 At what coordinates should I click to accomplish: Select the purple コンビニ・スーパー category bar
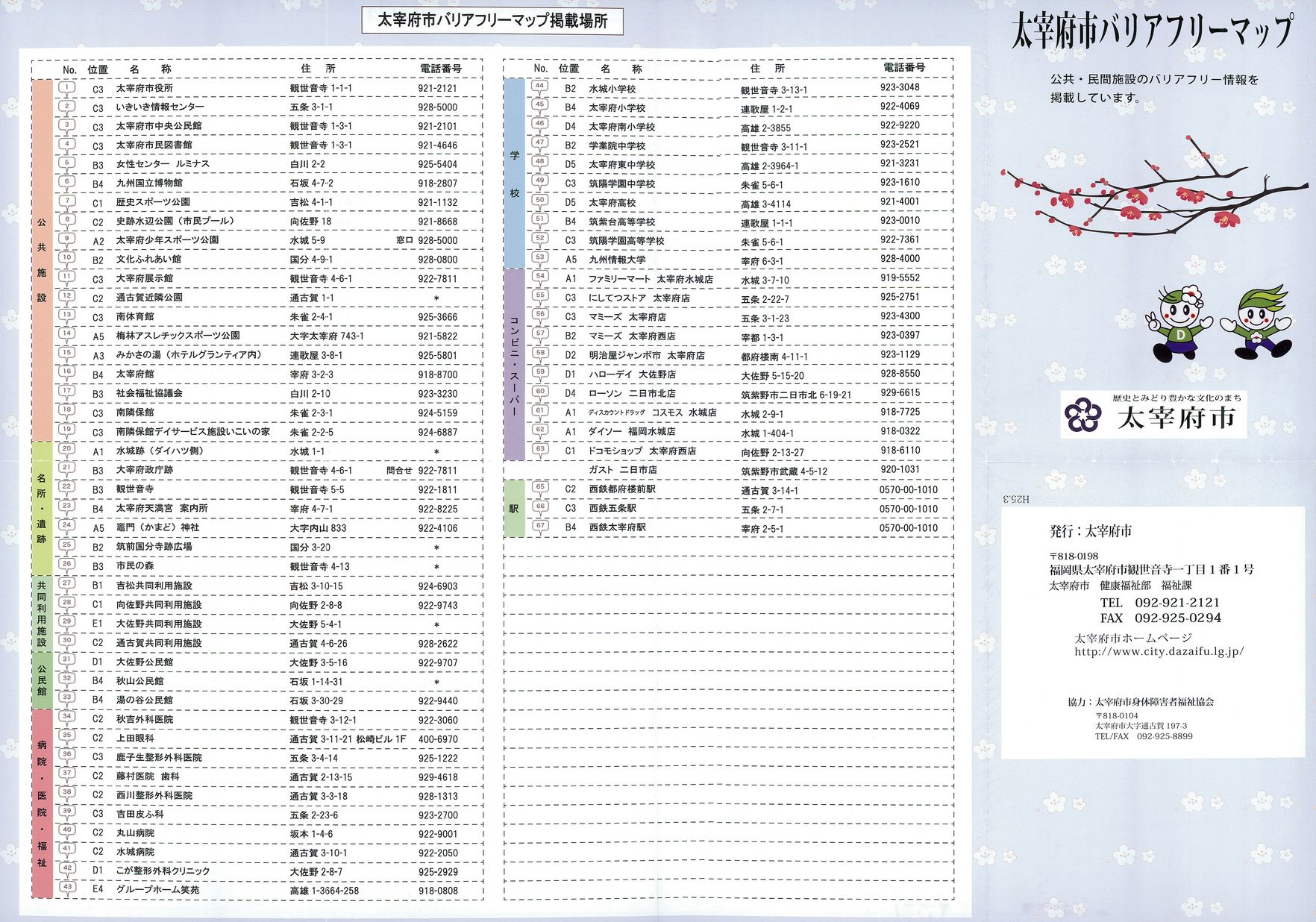(x=514, y=365)
